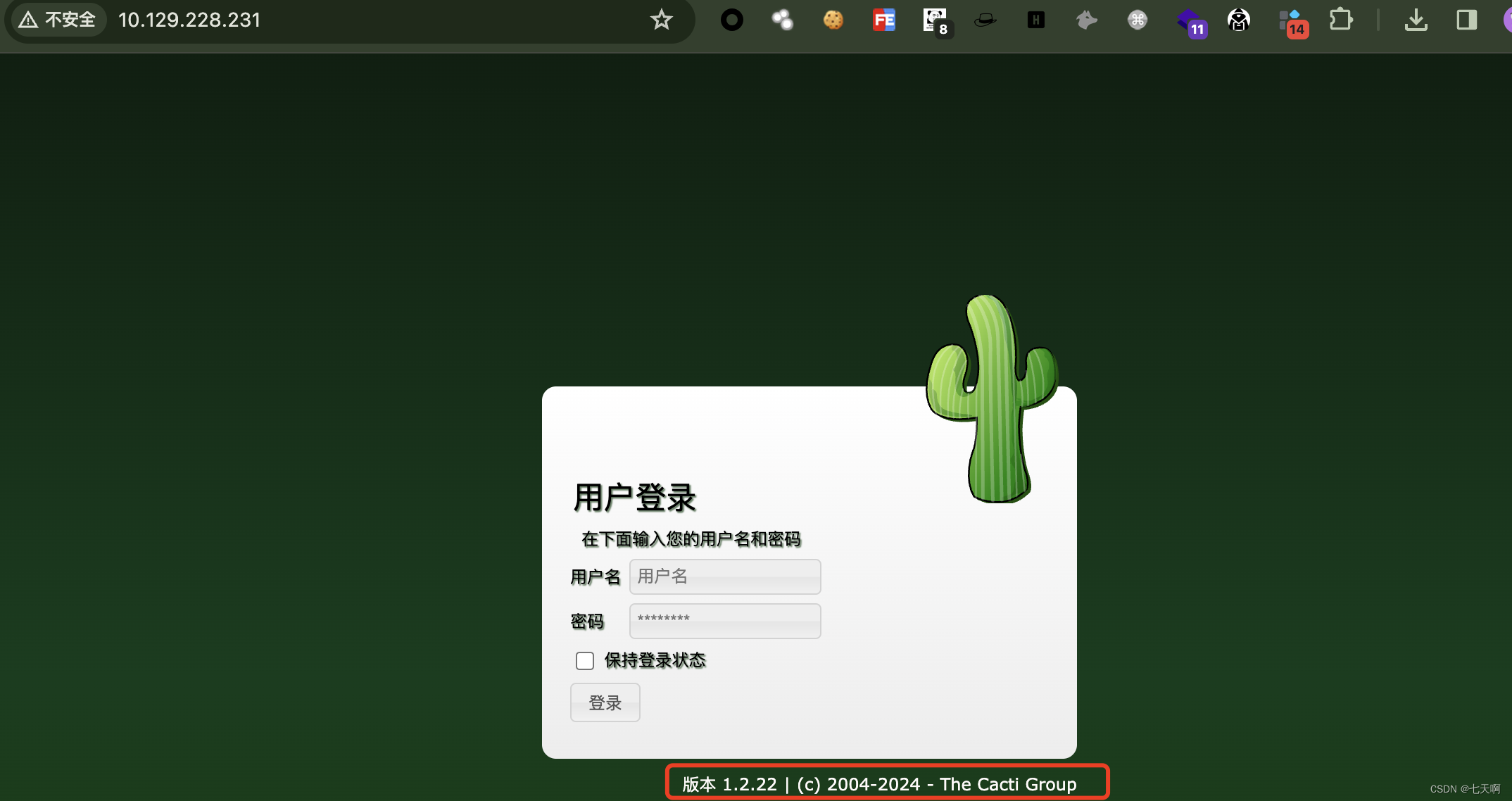Click extension with red badge 14
Screen dimensions: 1512x801
1293,23
